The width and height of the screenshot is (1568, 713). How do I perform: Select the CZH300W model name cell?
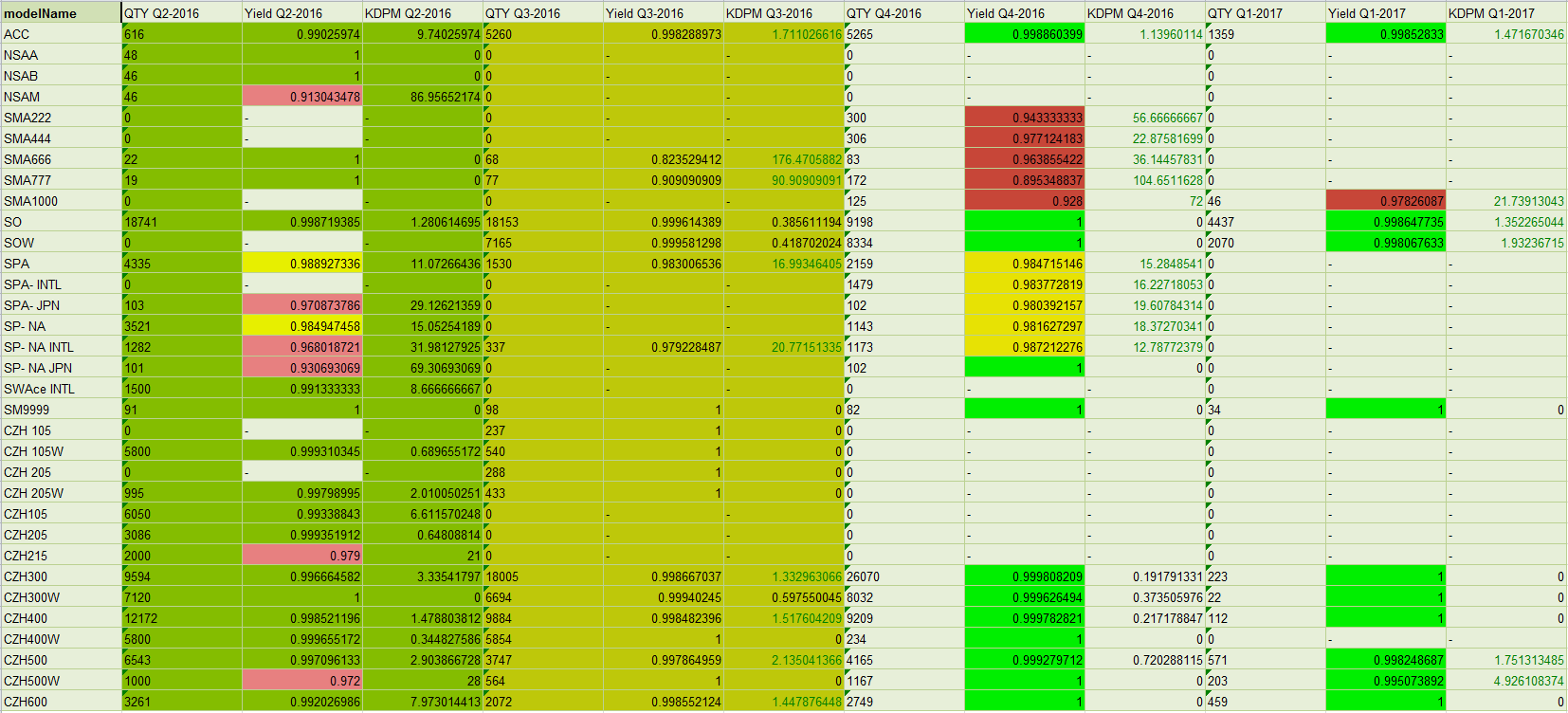coord(61,597)
